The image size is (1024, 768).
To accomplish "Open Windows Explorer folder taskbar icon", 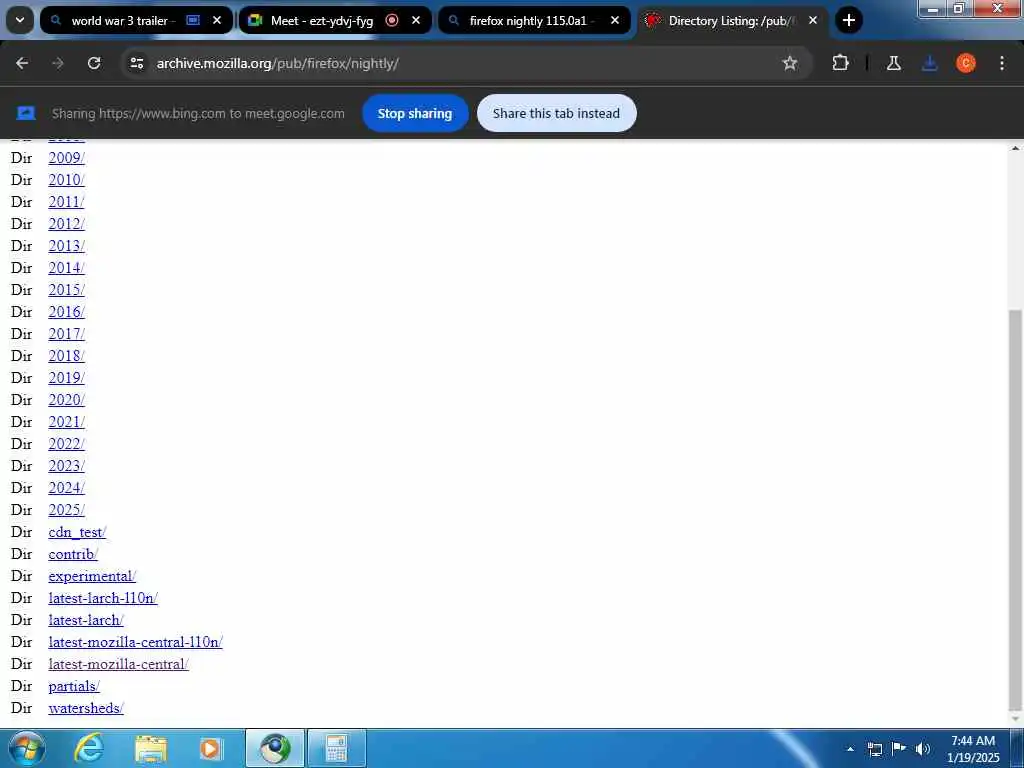I will point(151,748).
